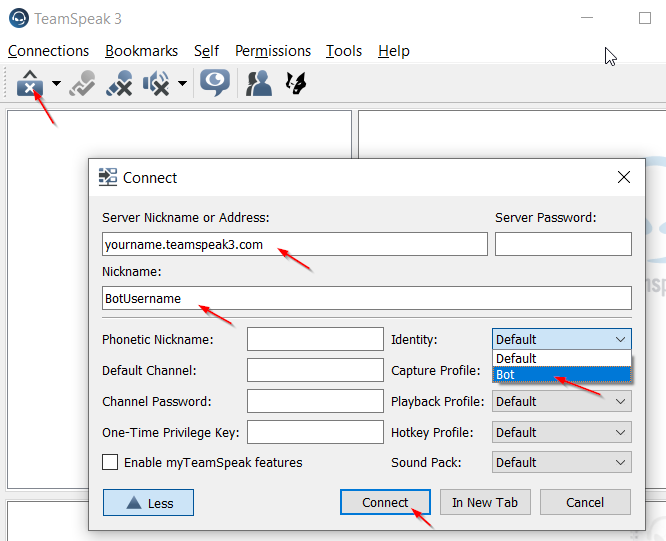Minimize the TeamSpeak 3 window

pos(587,18)
